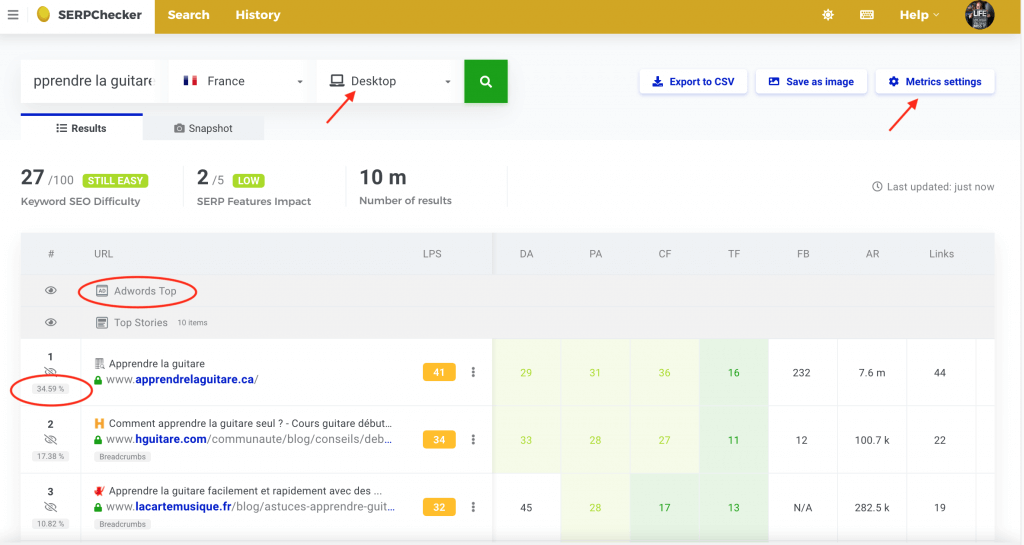Click the favicon of apprendrelaguitare.ca result
Screen dimensions: 1024x545
tap(99, 364)
